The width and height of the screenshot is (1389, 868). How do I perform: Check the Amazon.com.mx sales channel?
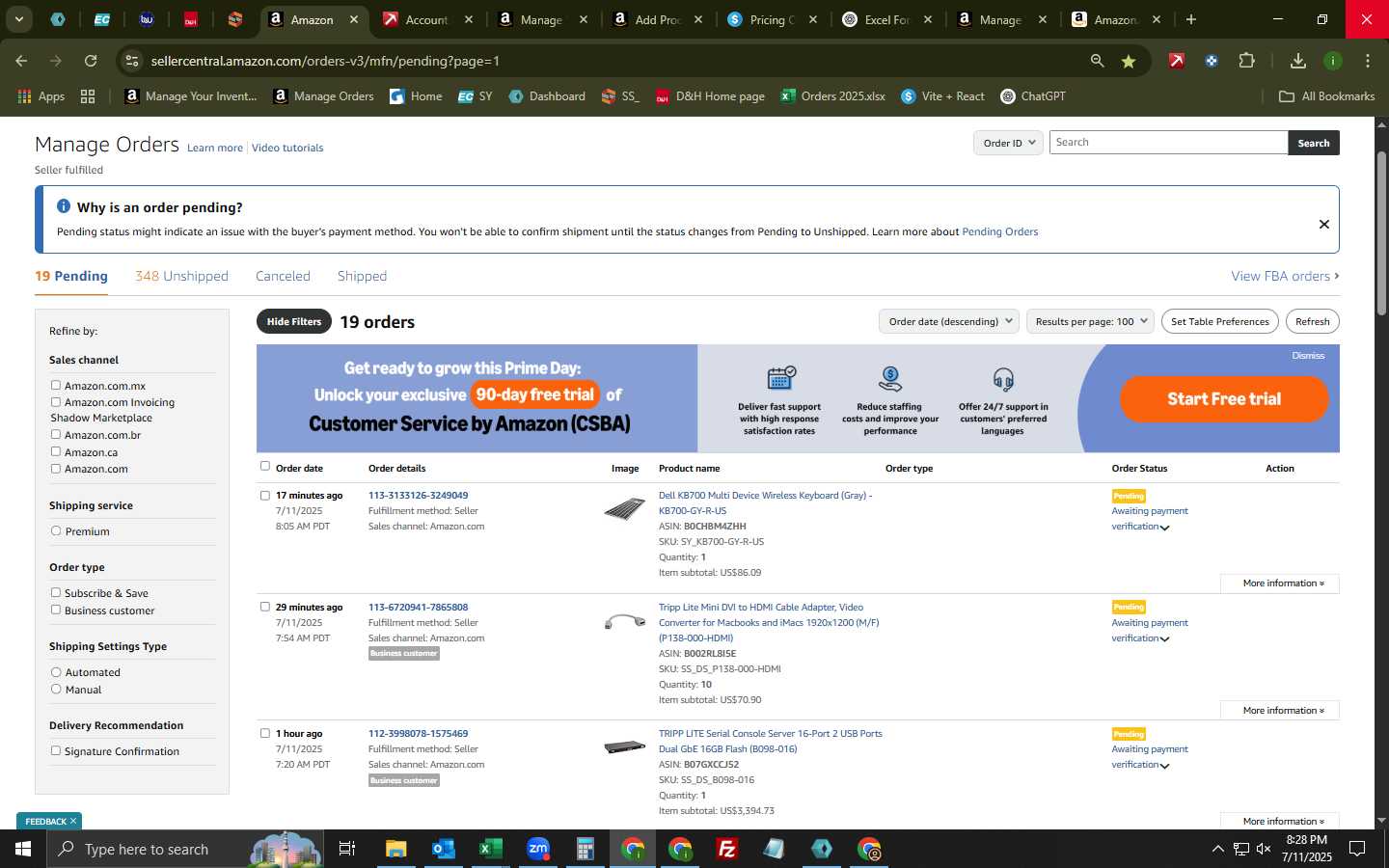[56, 385]
